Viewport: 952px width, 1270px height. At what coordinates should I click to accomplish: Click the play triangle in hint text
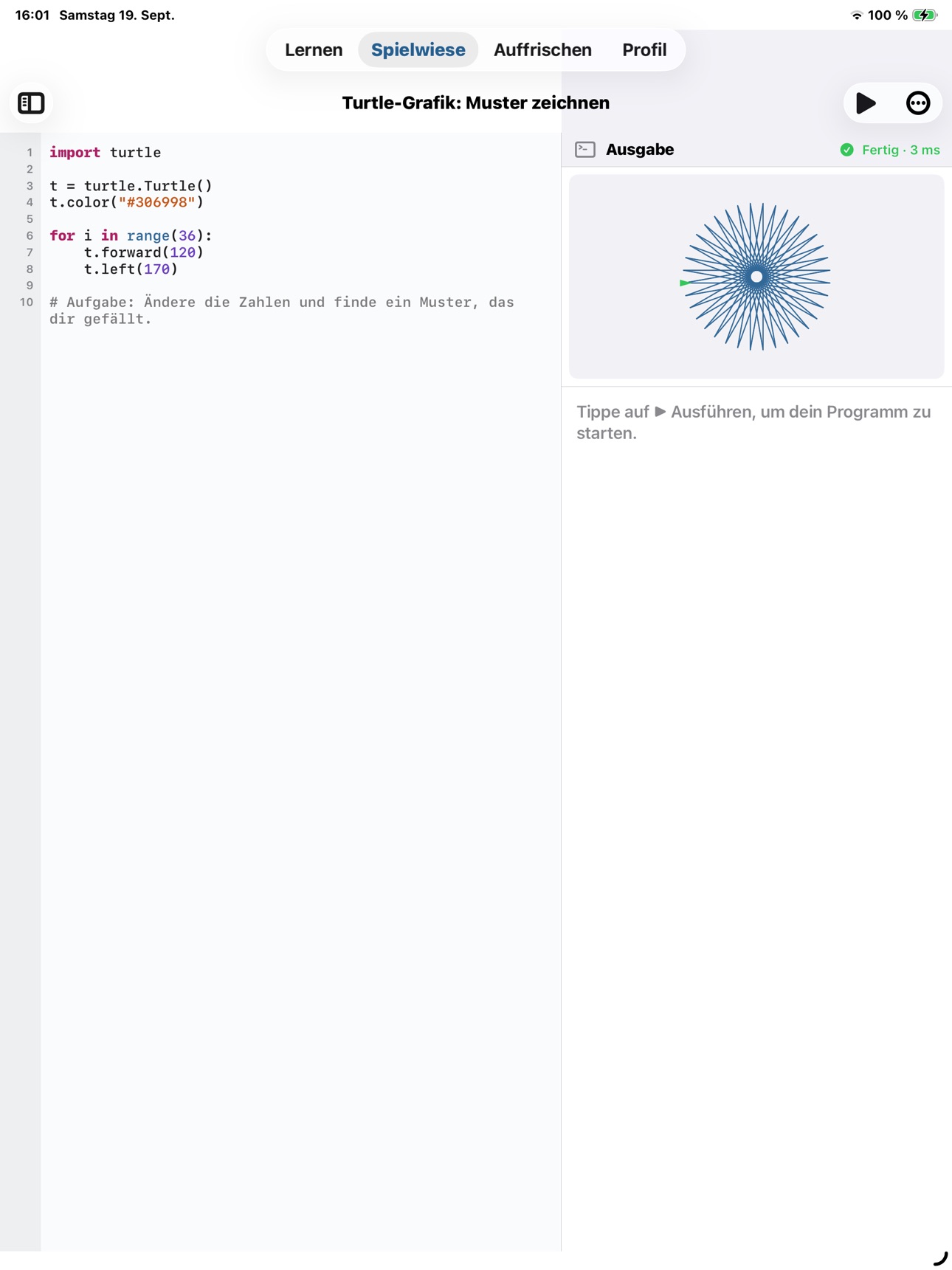click(x=660, y=412)
